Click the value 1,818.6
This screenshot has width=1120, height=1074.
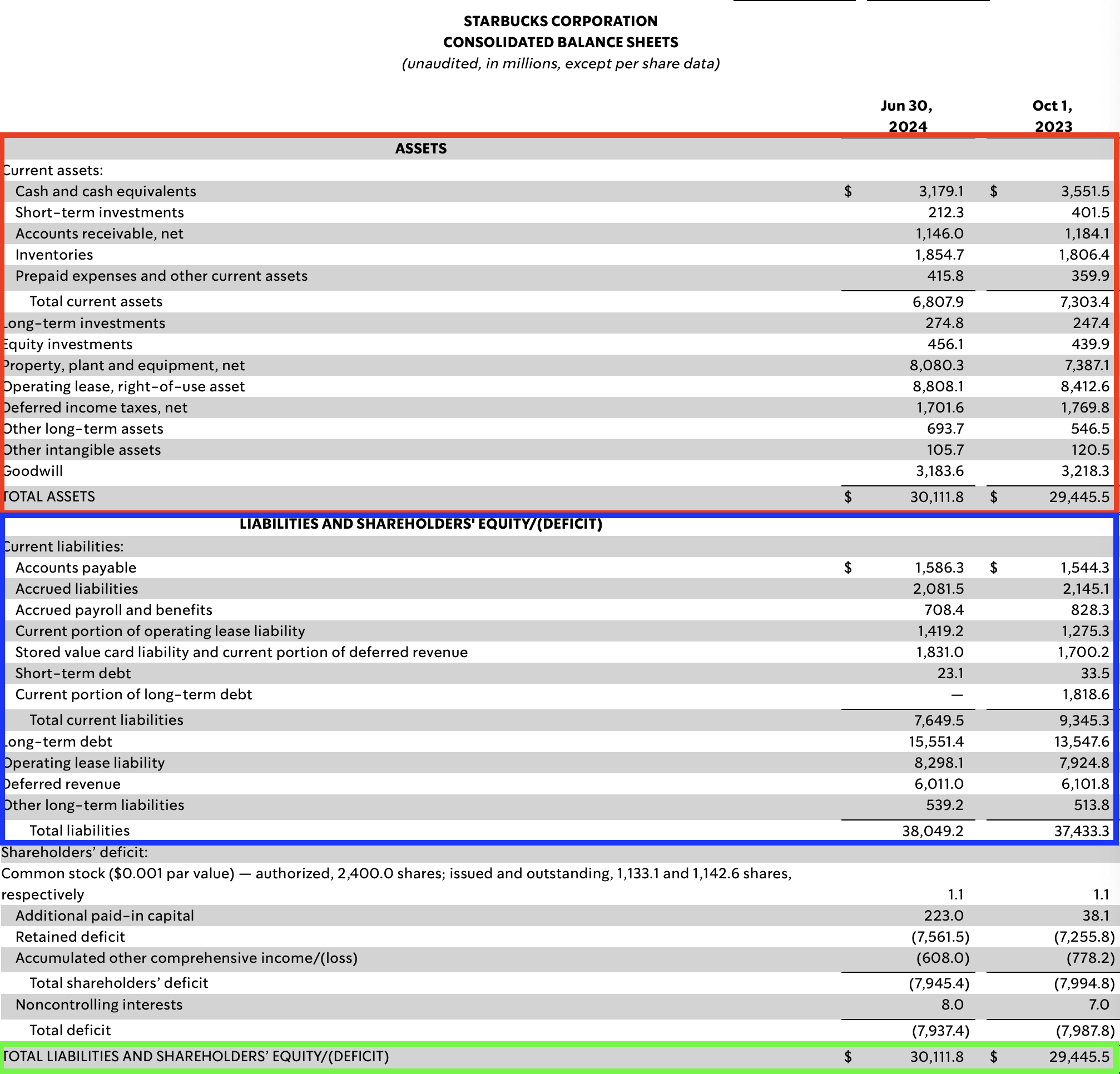pos(1086,695)
